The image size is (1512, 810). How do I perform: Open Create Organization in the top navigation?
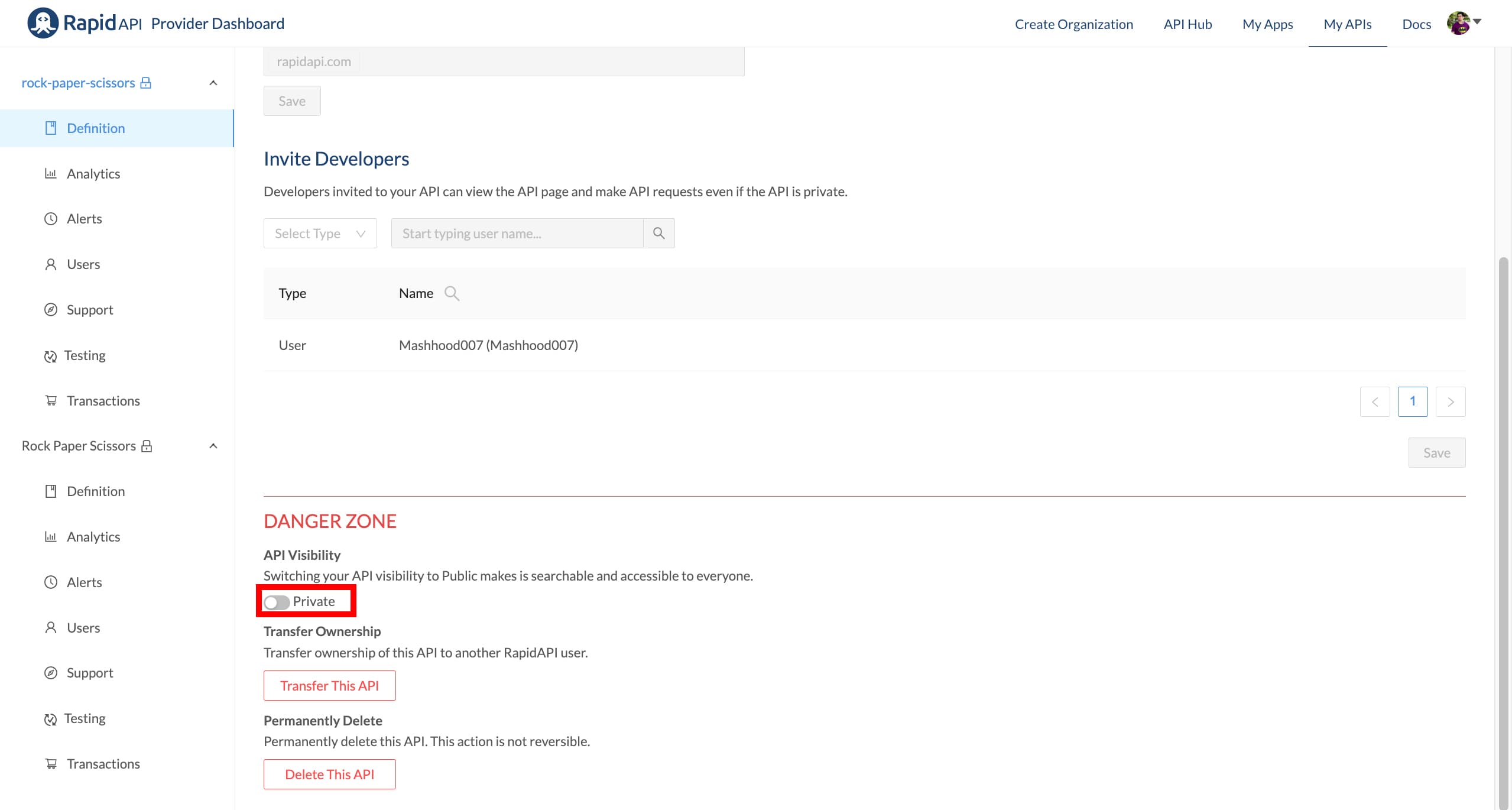[x=1073, y=24]
